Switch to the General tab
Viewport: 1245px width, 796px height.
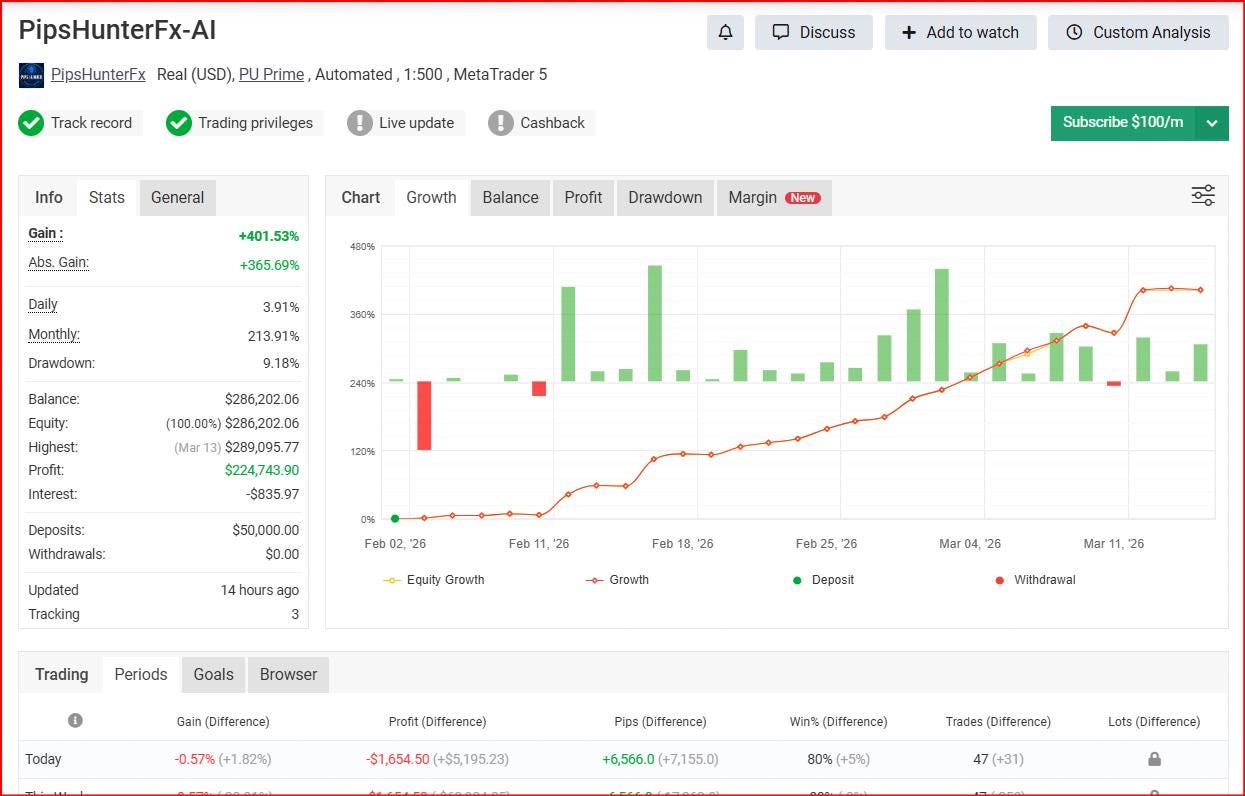pyautogui.click(x=178, y=197)
